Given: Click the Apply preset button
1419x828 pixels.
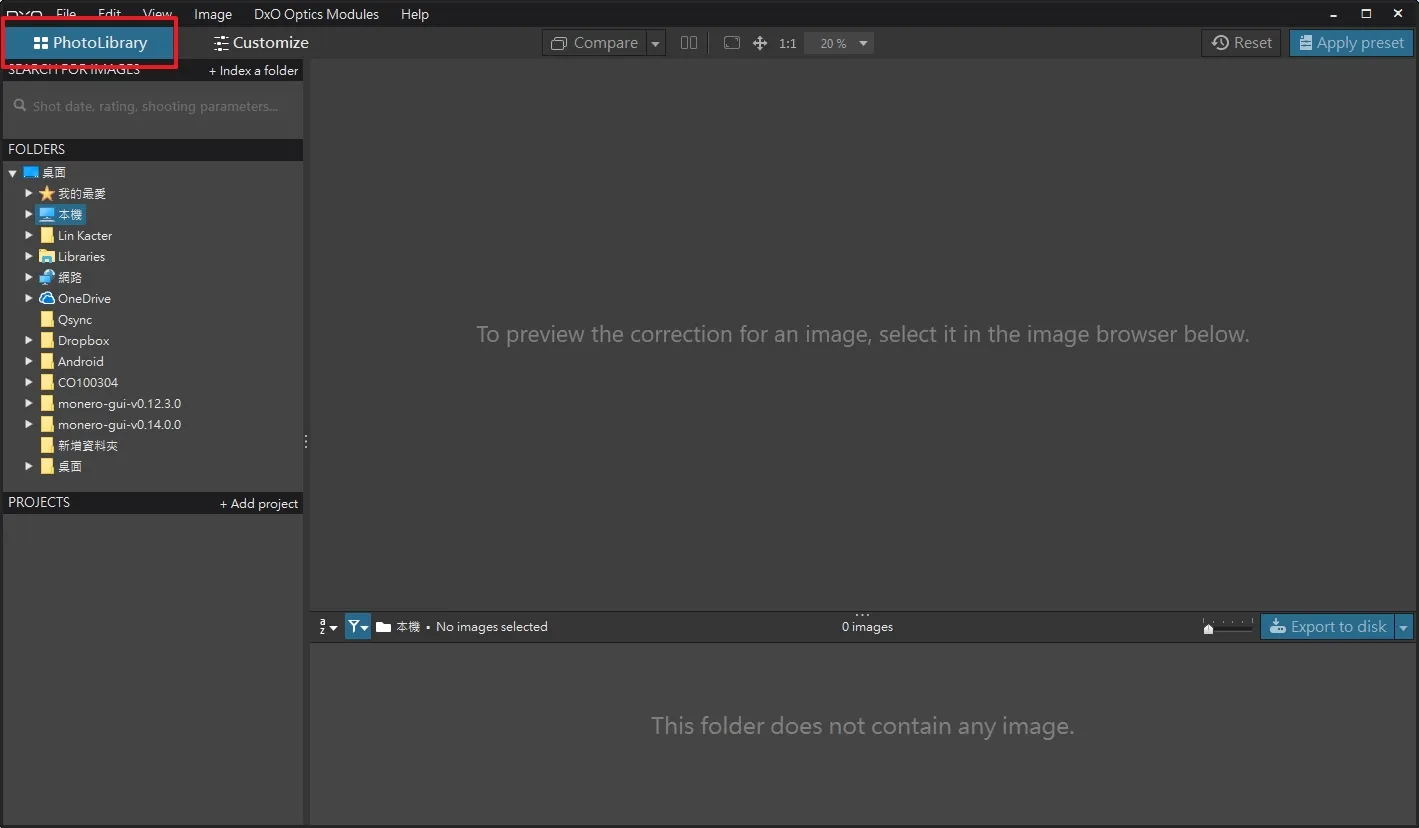Looking at the screenshot, I should [1351, 43].
